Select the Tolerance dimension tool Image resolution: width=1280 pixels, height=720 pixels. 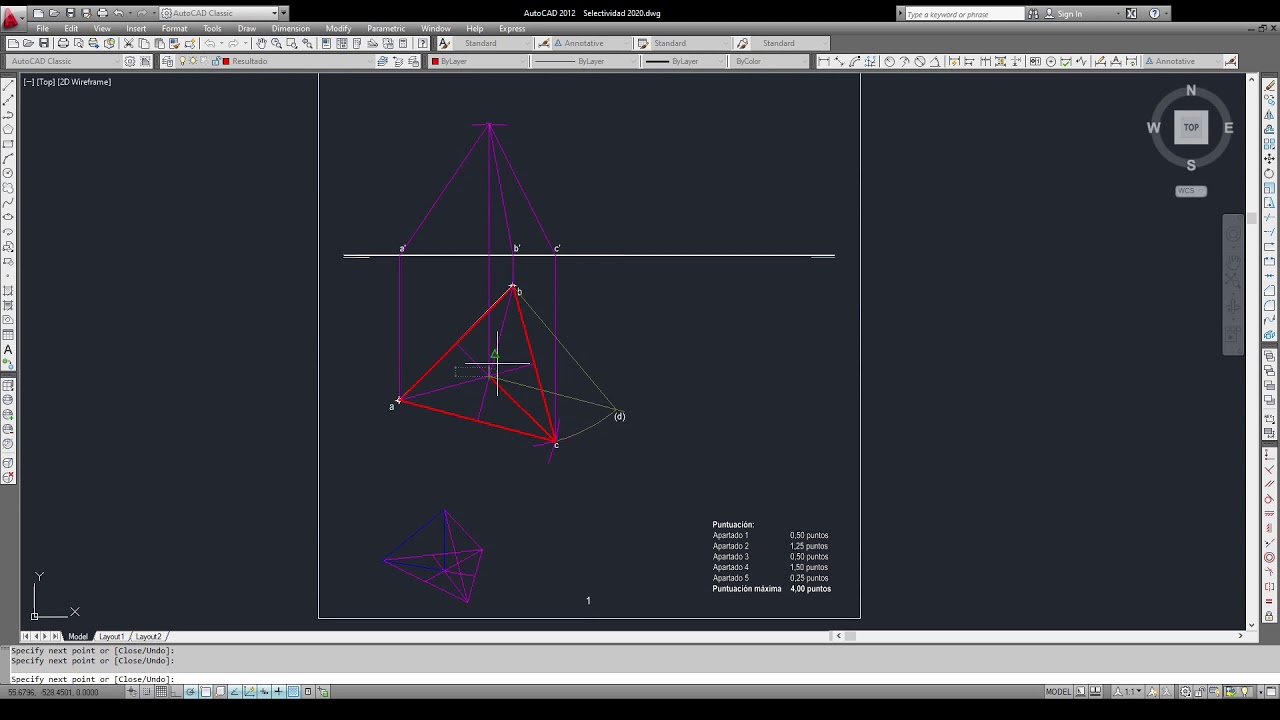click(1034, 61)
